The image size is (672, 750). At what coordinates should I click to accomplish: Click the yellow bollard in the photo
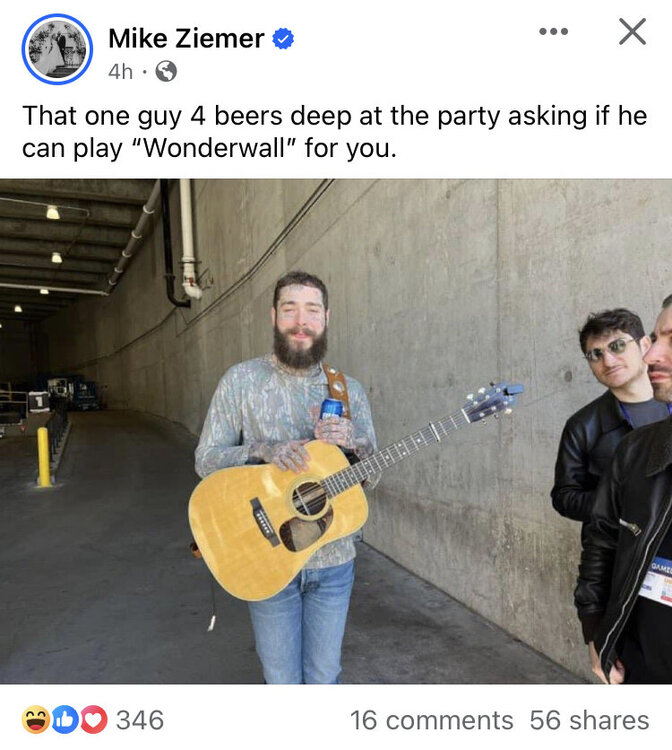44,457
